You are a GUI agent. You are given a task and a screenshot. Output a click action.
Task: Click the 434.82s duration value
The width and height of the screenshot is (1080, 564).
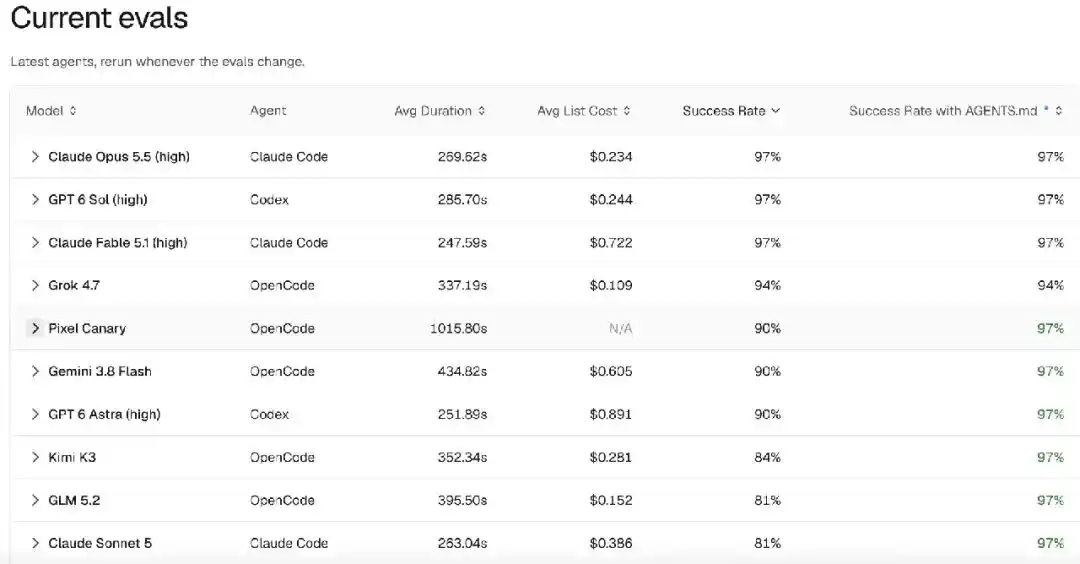pos(461,371)
